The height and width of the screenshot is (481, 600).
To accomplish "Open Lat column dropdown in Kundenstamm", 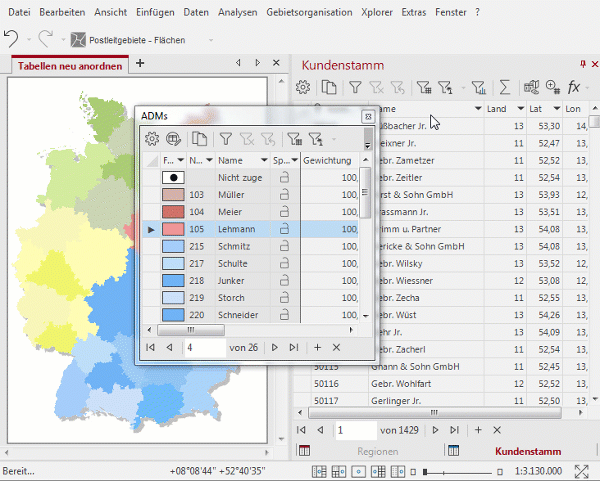I will pyautogui.click(x=557, y=109).
